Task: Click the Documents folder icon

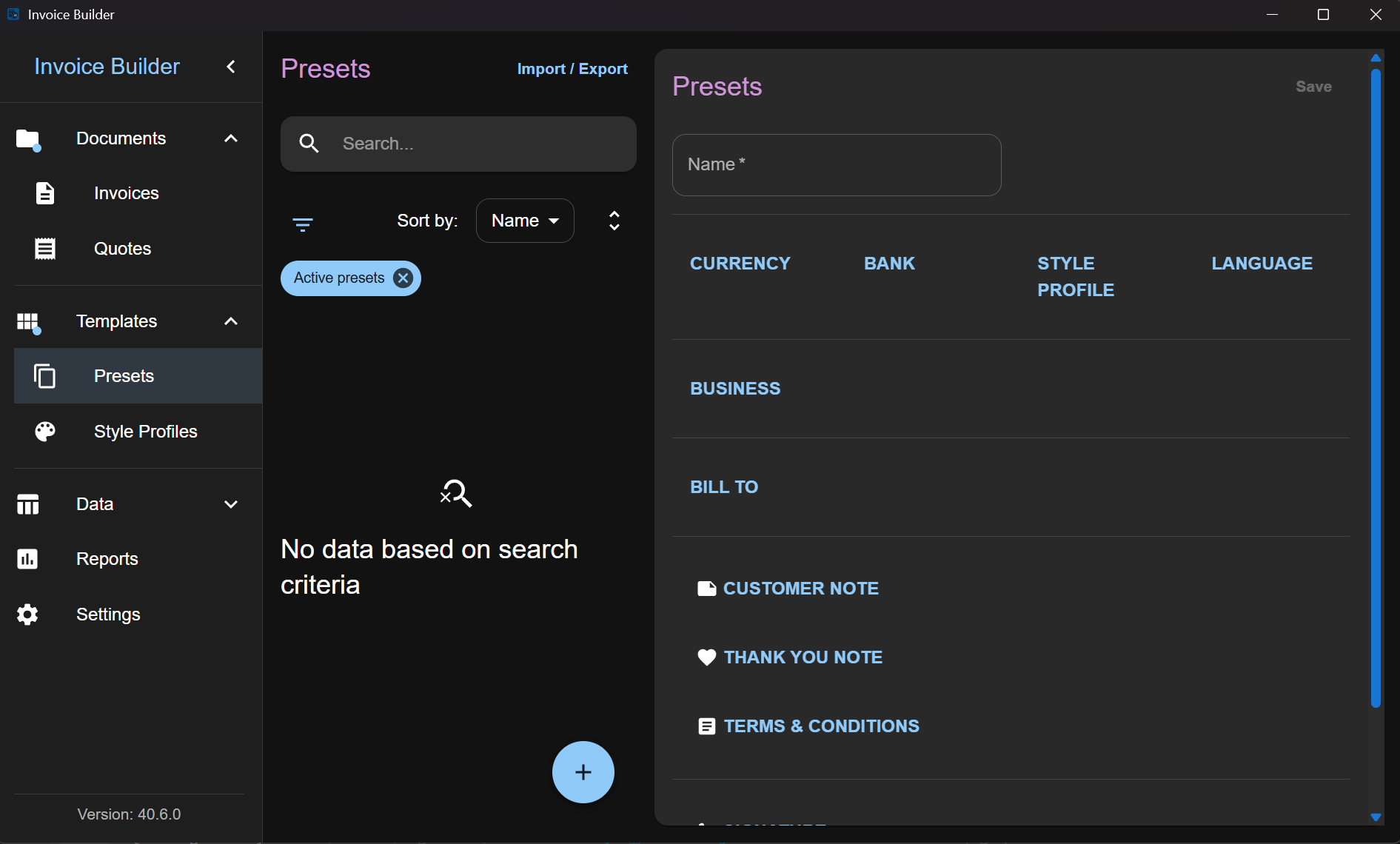Action: [x=28, y=139]
